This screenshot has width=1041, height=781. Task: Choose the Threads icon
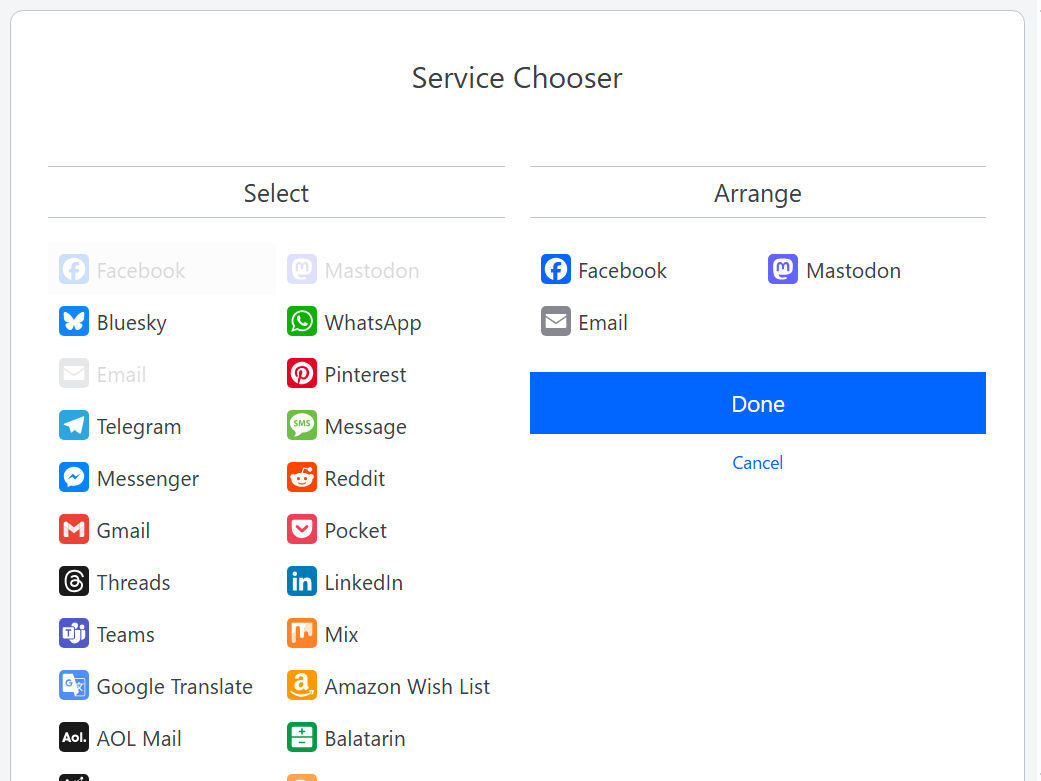click(74, 582)
